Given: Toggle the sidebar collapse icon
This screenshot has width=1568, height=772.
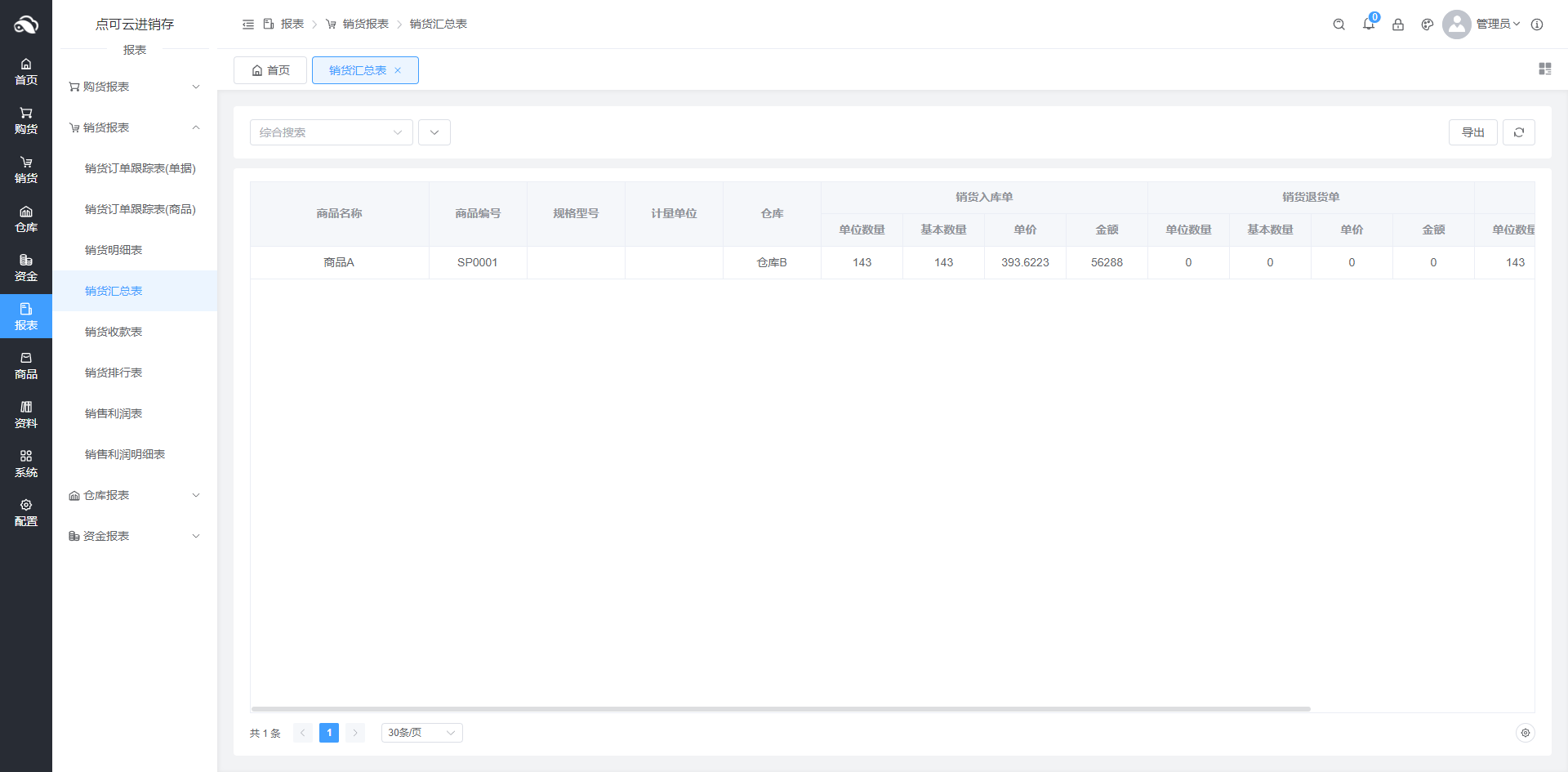Looking at the screenshot, I should click(x=248, y=25).
